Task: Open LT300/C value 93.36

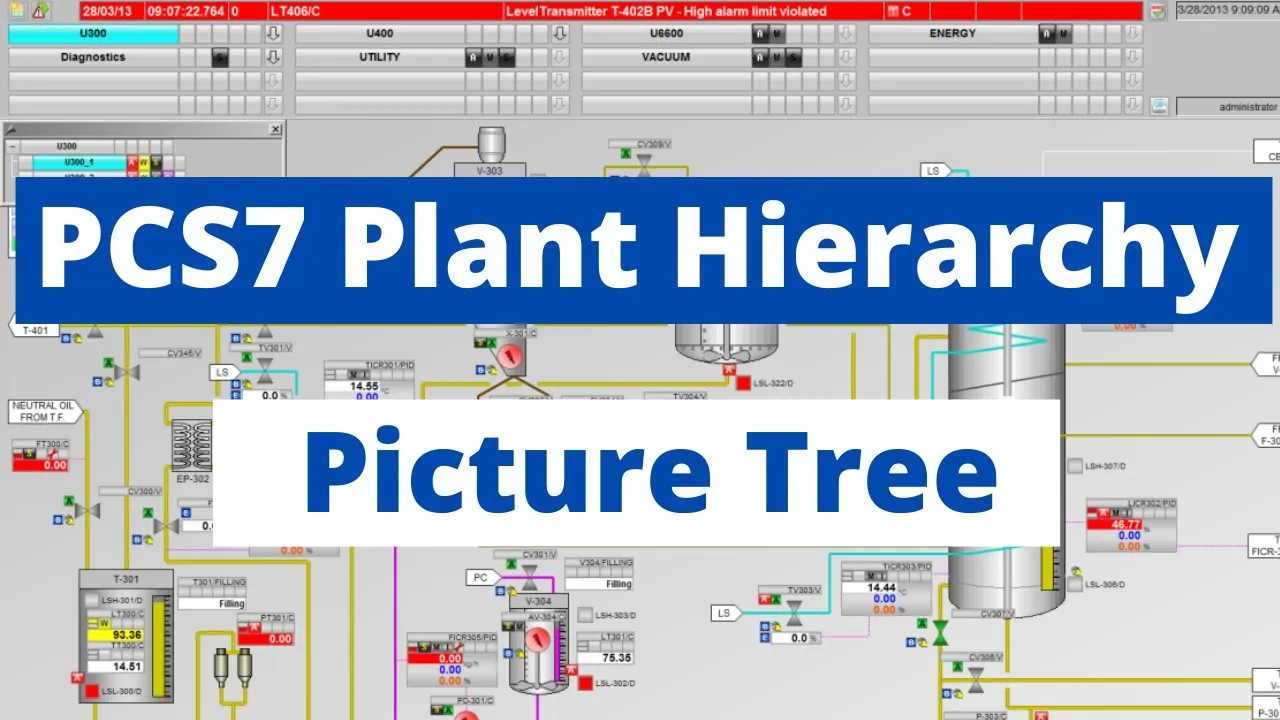Action: [x=114, y=635]
